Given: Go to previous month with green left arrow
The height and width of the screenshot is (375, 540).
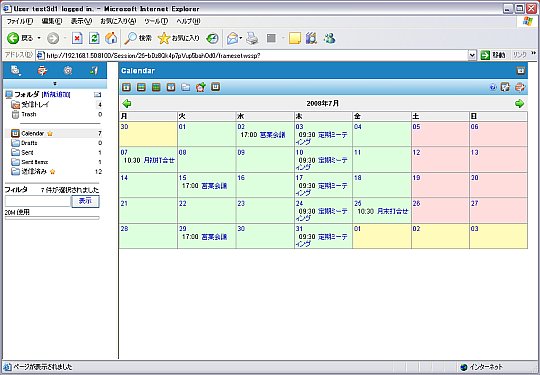Looking at the screenshot, I should [127, 103].
